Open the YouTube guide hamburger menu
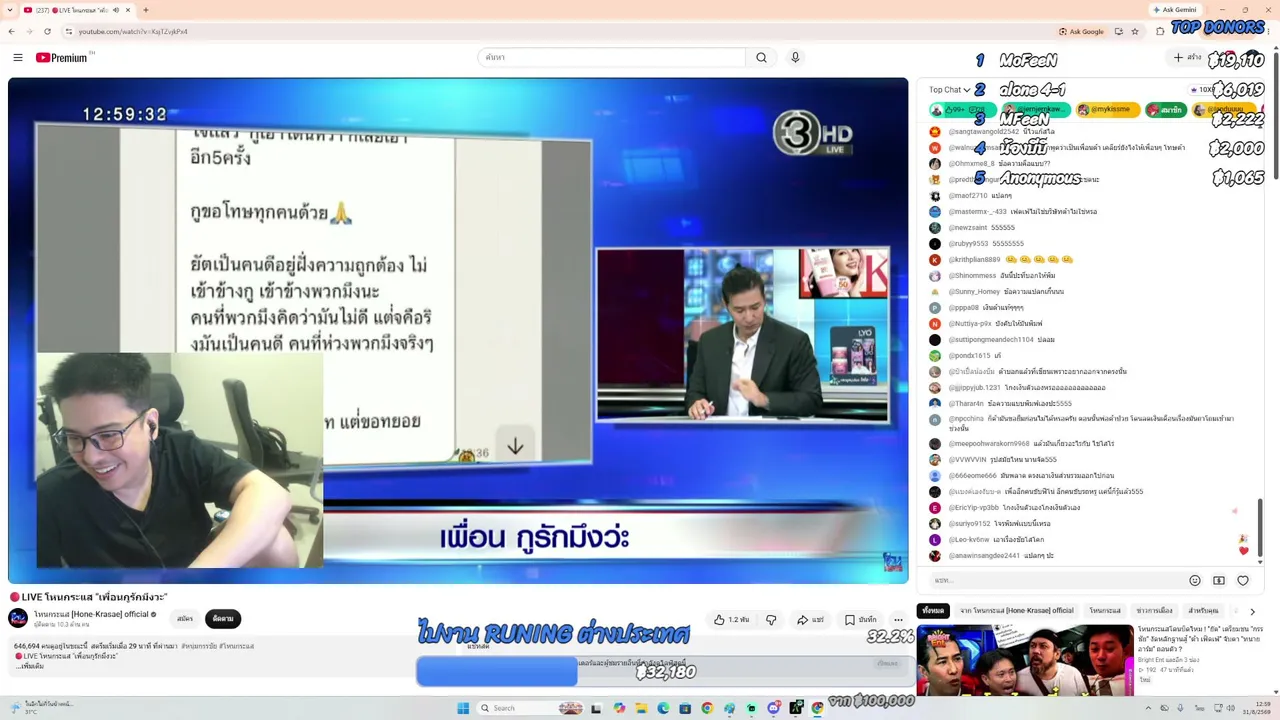This screenshot has height=720, width=1280. (17, 58)
